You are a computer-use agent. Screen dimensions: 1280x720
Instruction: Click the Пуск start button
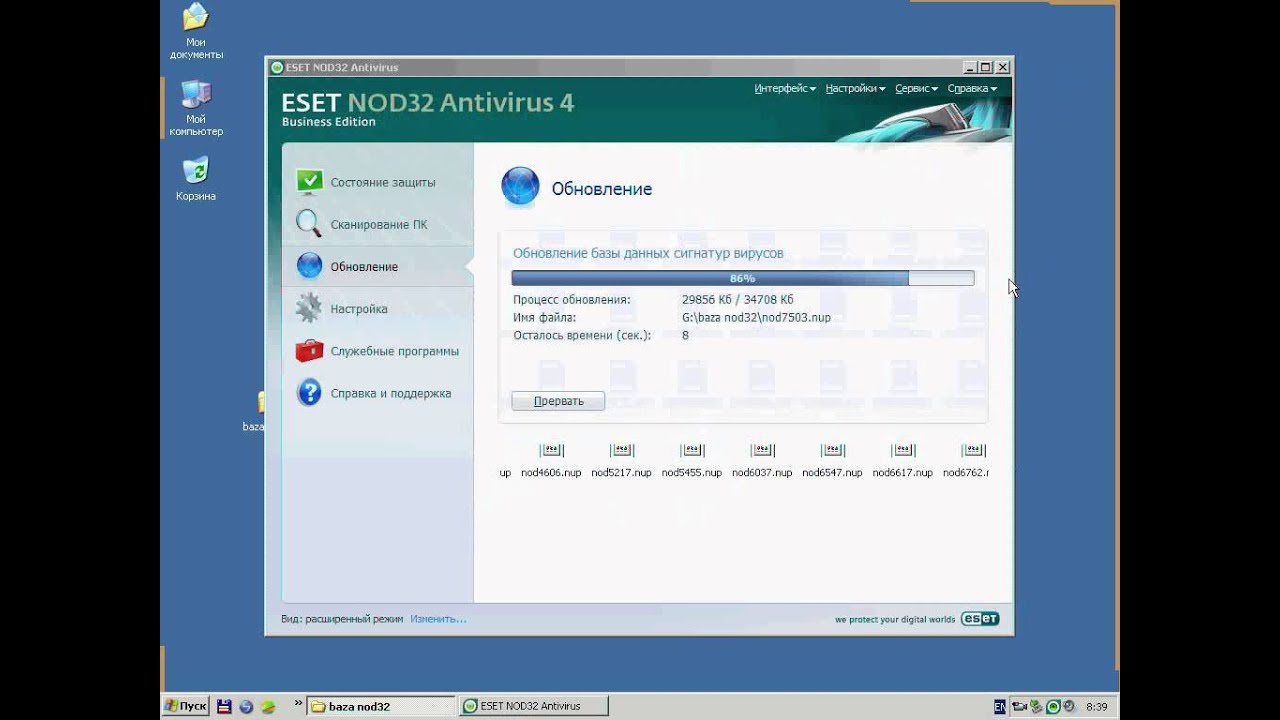(186, 706)
